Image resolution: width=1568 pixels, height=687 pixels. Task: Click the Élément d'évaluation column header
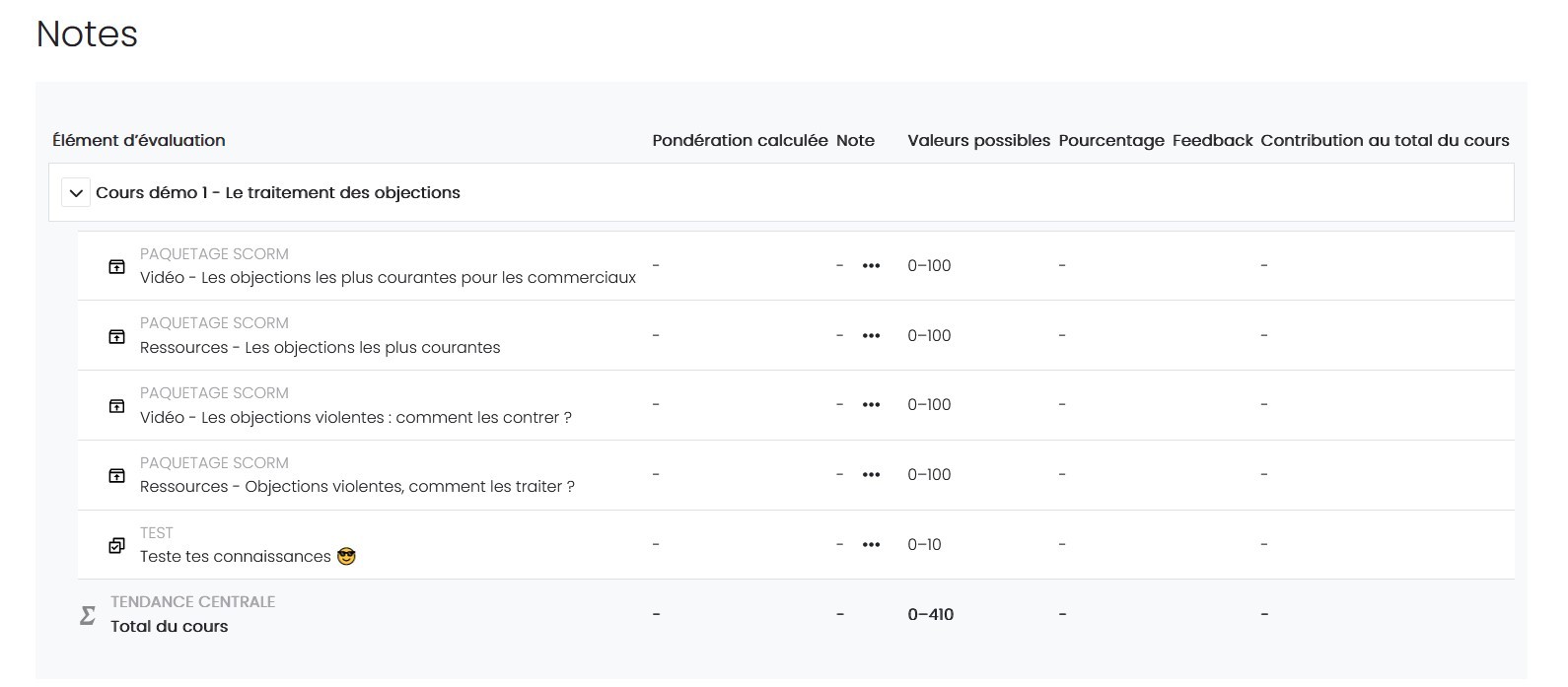pos(139,141)
